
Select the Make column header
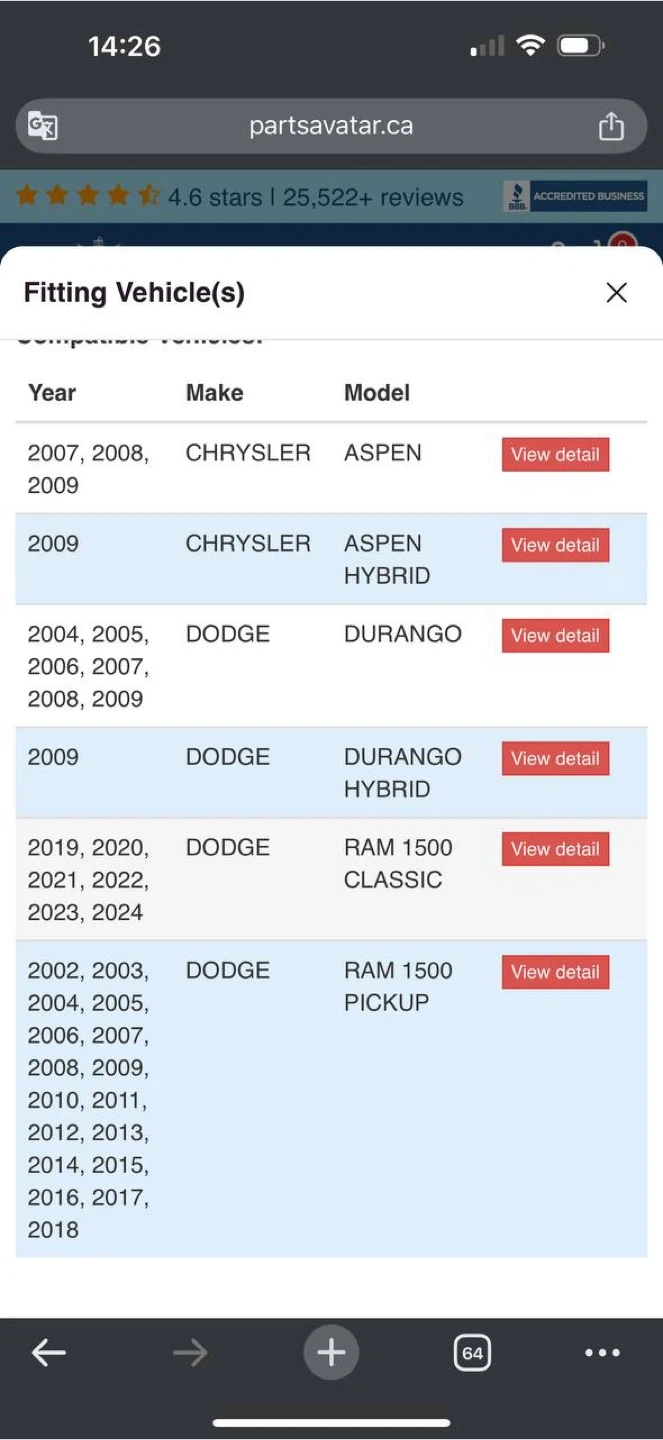(x=214, y=393)
